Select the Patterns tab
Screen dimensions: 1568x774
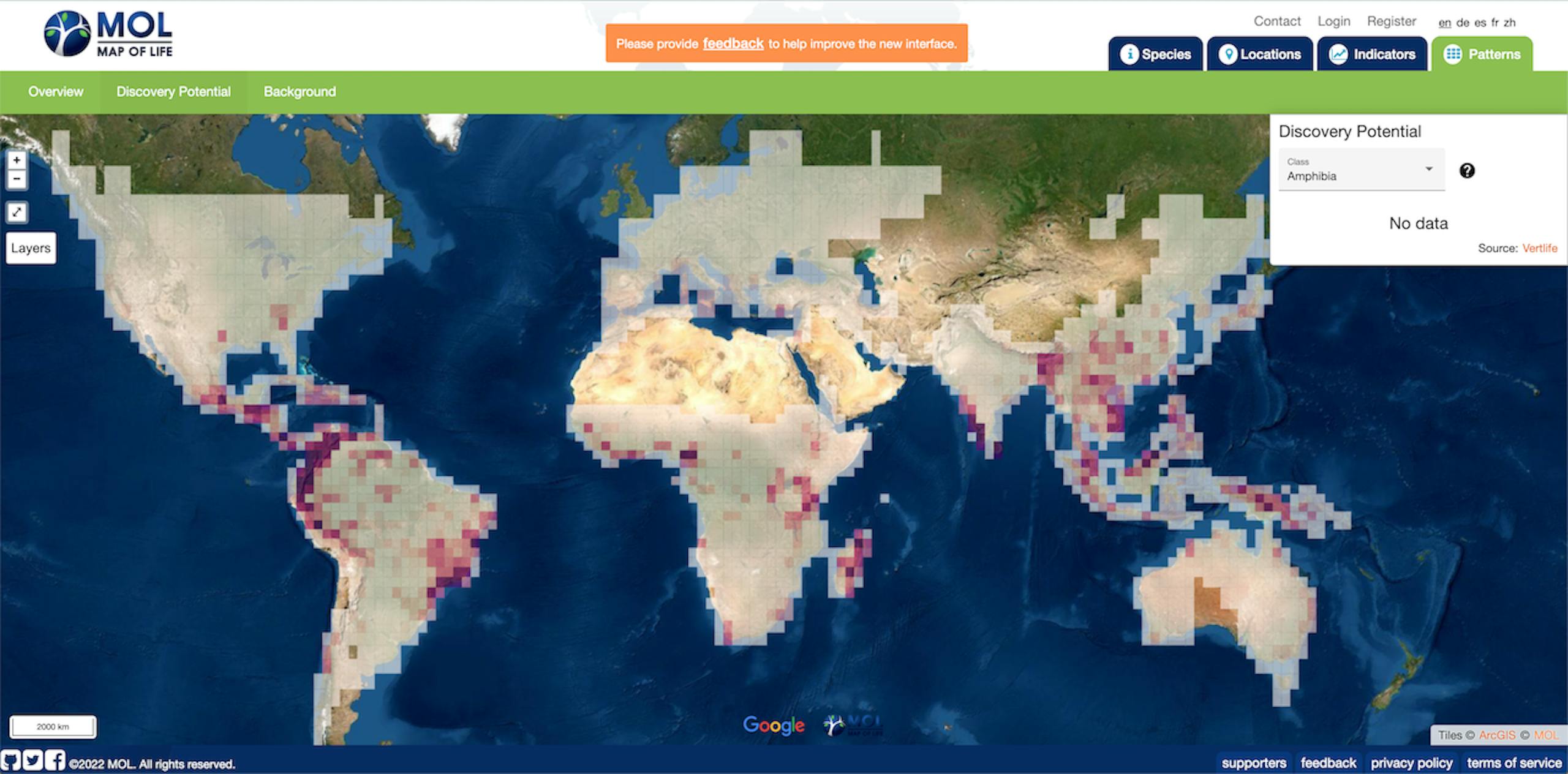point(1482,54)
